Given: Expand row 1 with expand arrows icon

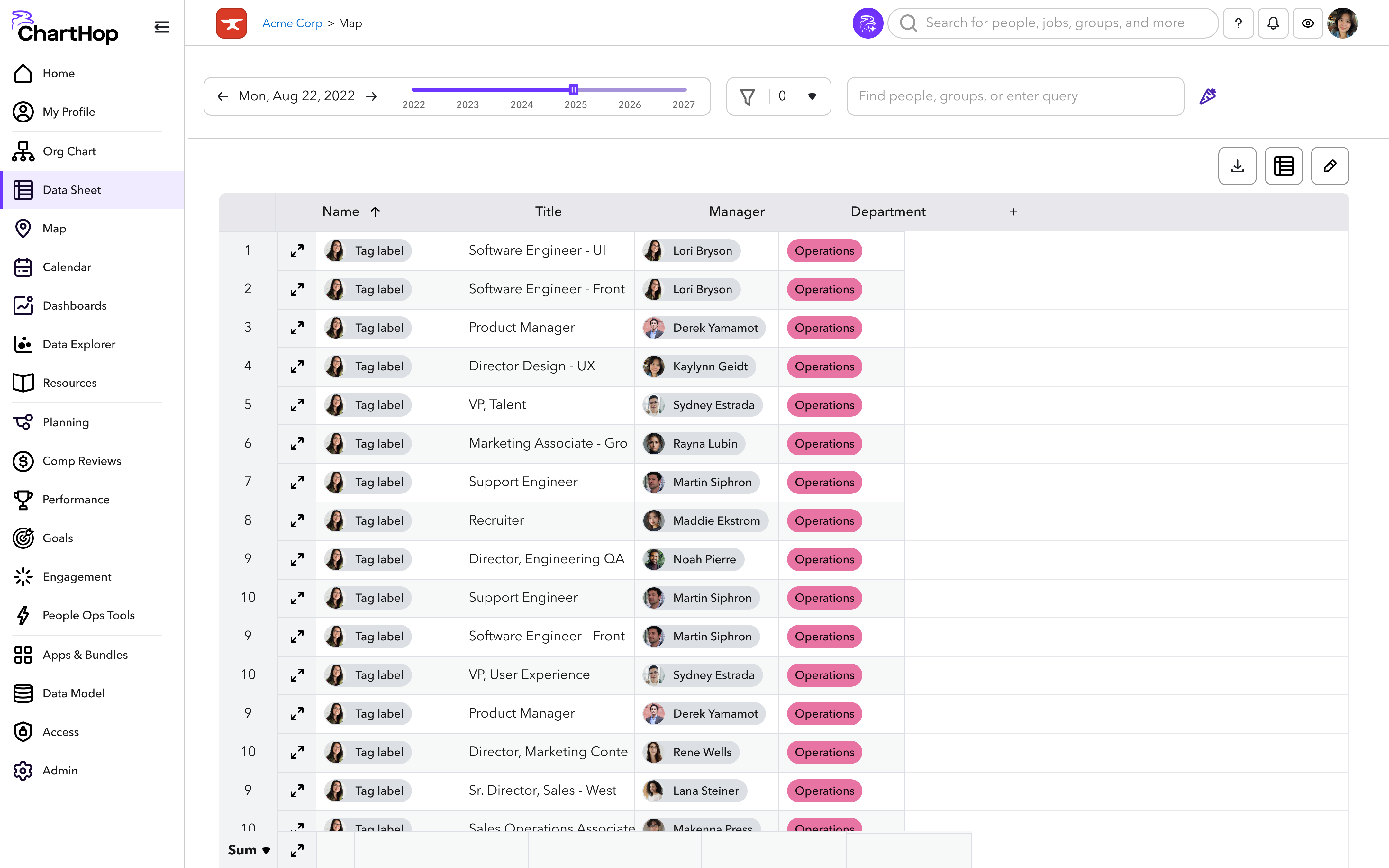Looking at the screenshot, I should 297,251.
